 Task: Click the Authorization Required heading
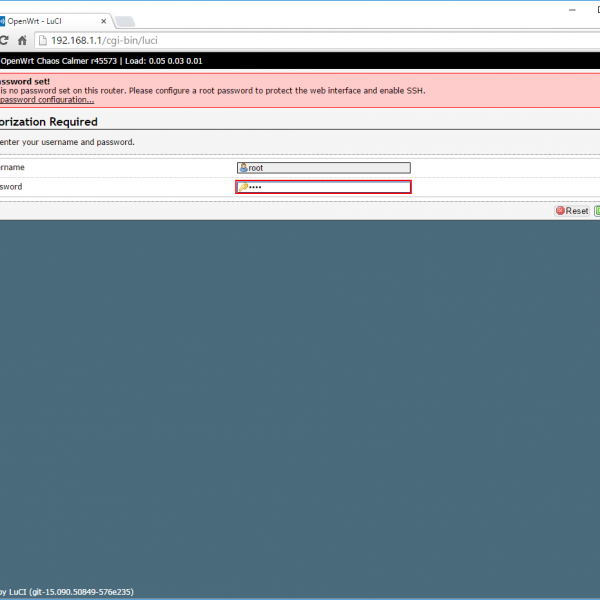pyautogui.click(x=50, y=122)
